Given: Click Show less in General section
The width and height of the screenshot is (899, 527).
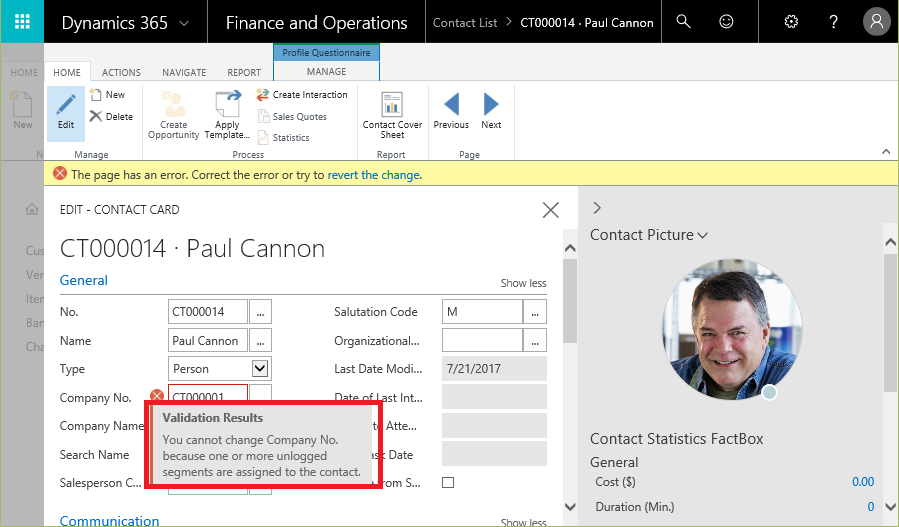Looking at the screenshot, I should coord(523,283).
